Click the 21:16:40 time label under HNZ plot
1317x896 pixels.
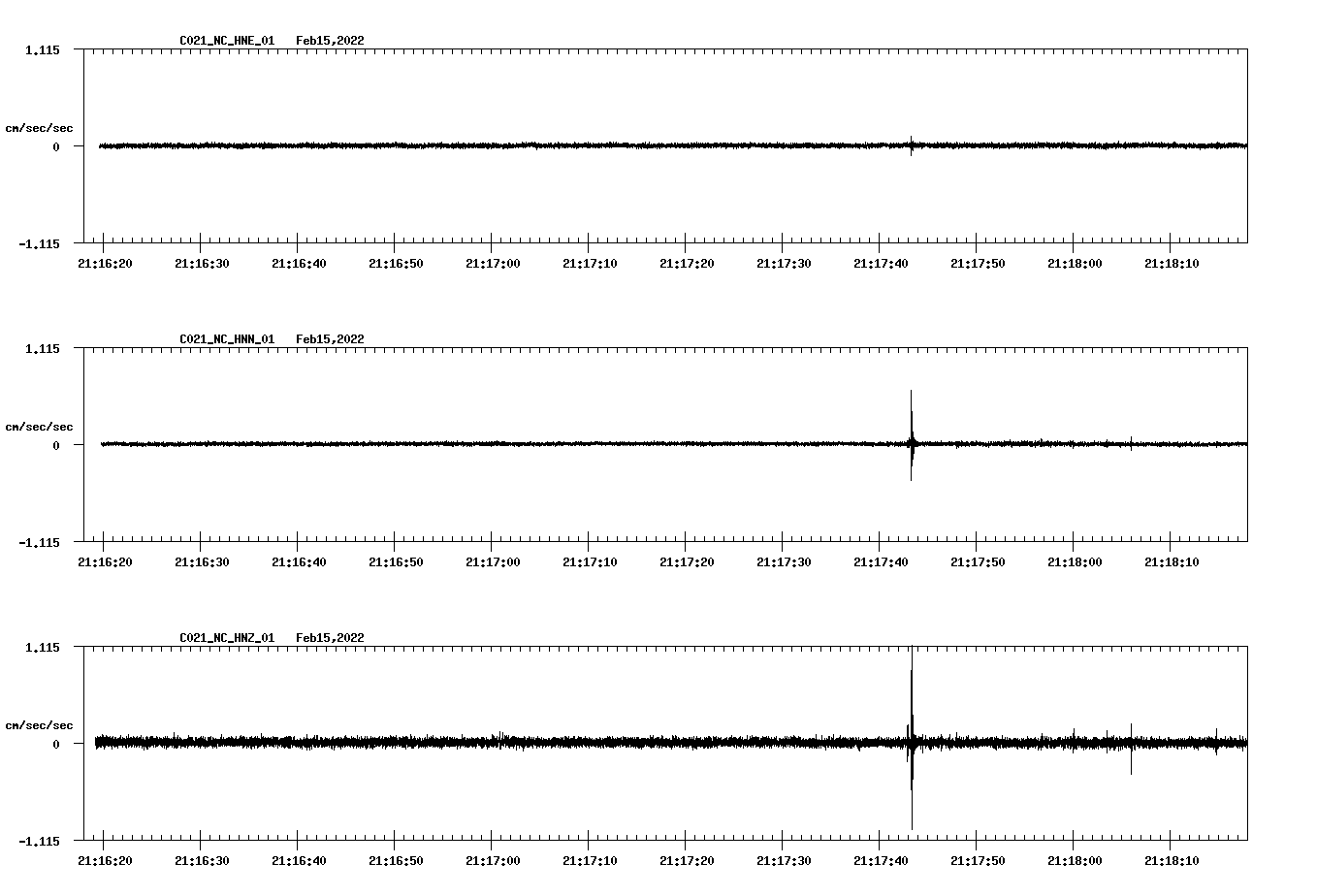tap(299, 861)
